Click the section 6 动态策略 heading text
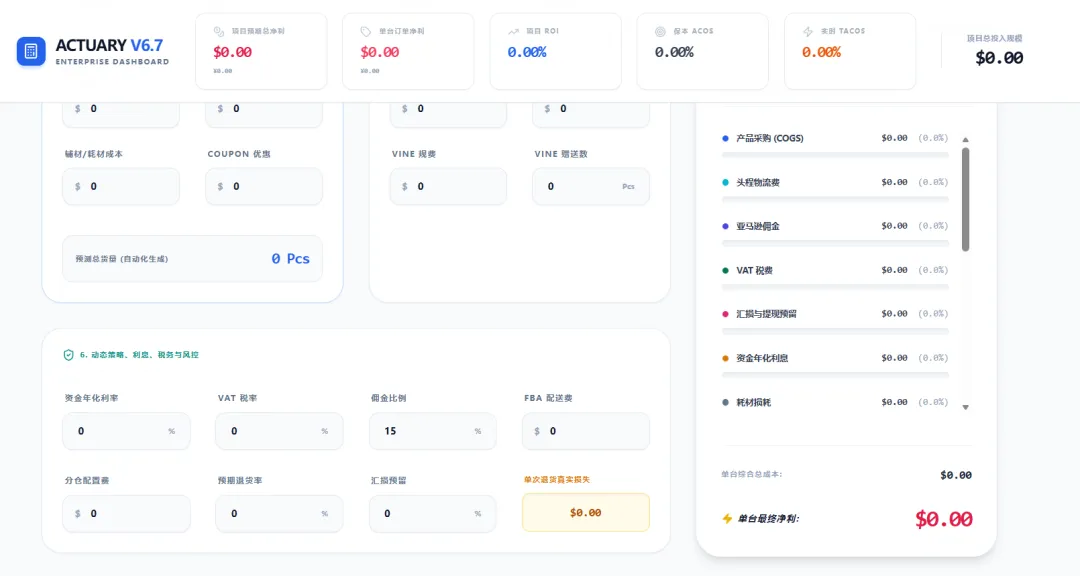The width and height of the screenshot is (1080, 576). click(x=139, y=355)
